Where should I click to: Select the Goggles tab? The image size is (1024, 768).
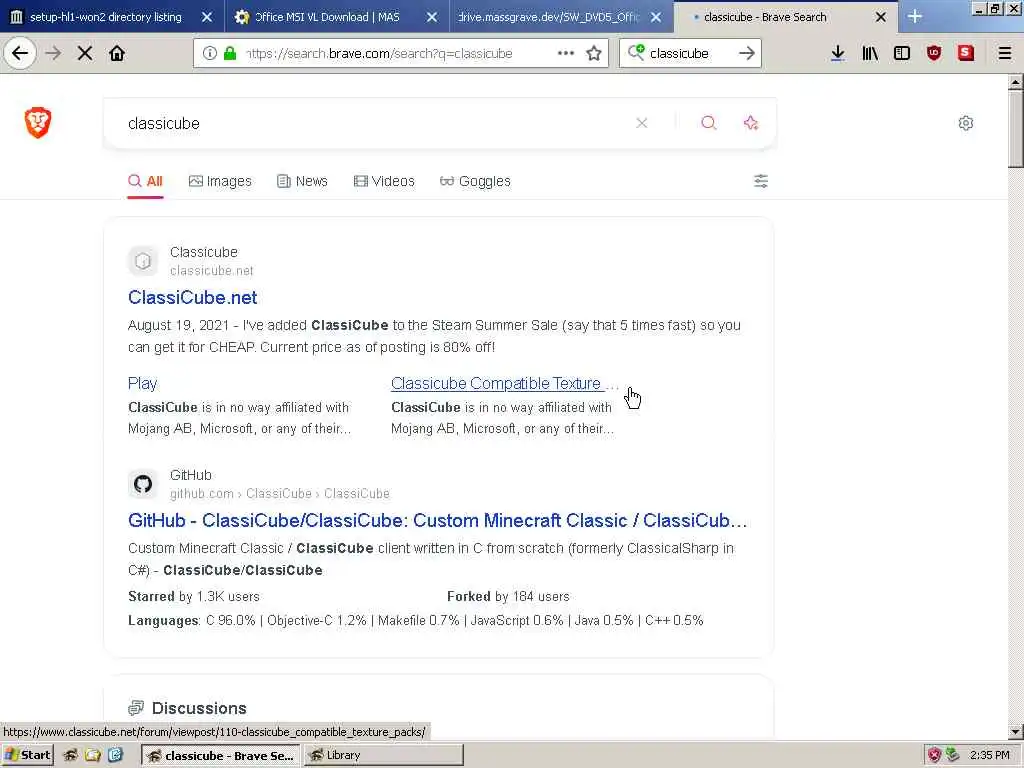(475, 181)
